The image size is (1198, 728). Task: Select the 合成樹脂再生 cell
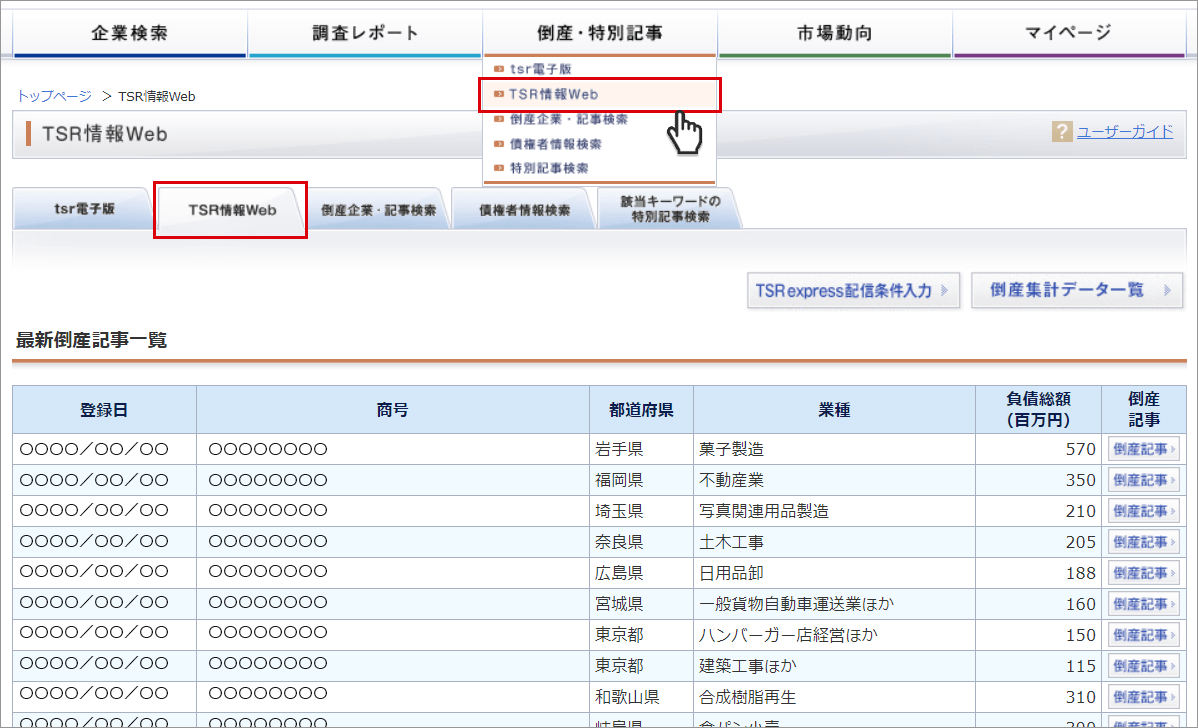834,697
